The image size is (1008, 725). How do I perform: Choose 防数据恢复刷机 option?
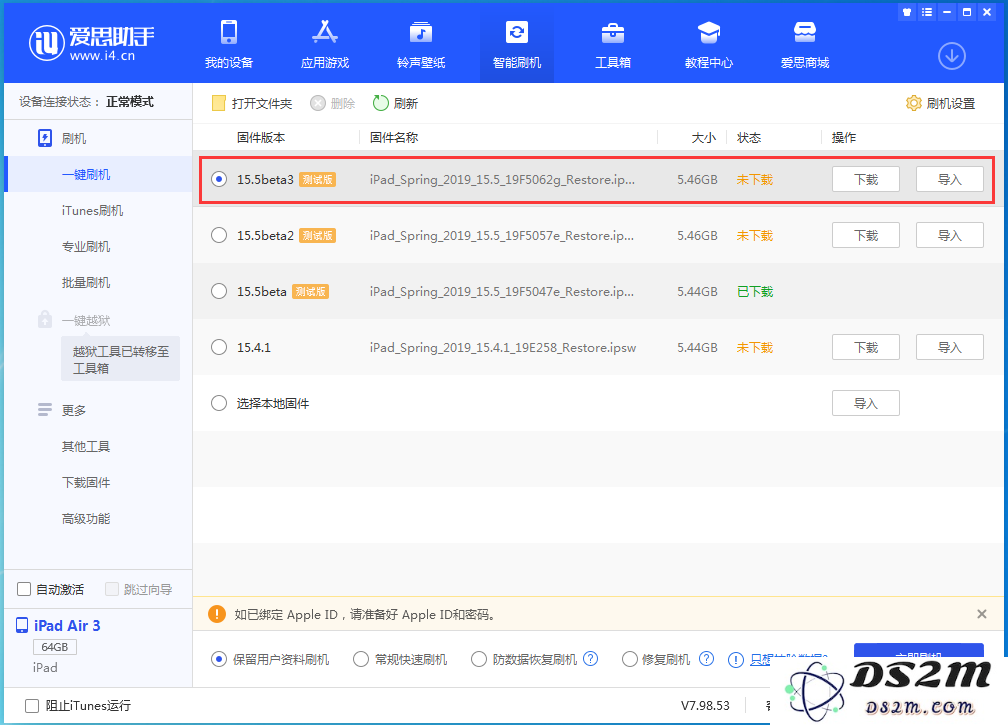coord(478,659)
